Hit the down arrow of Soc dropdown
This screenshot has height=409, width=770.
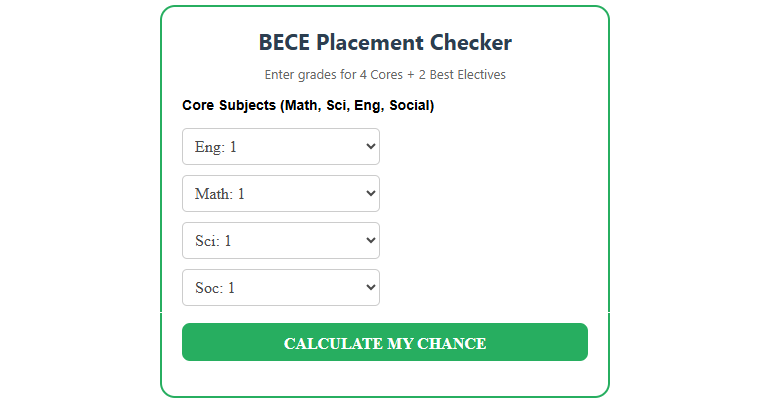(371, 288)
